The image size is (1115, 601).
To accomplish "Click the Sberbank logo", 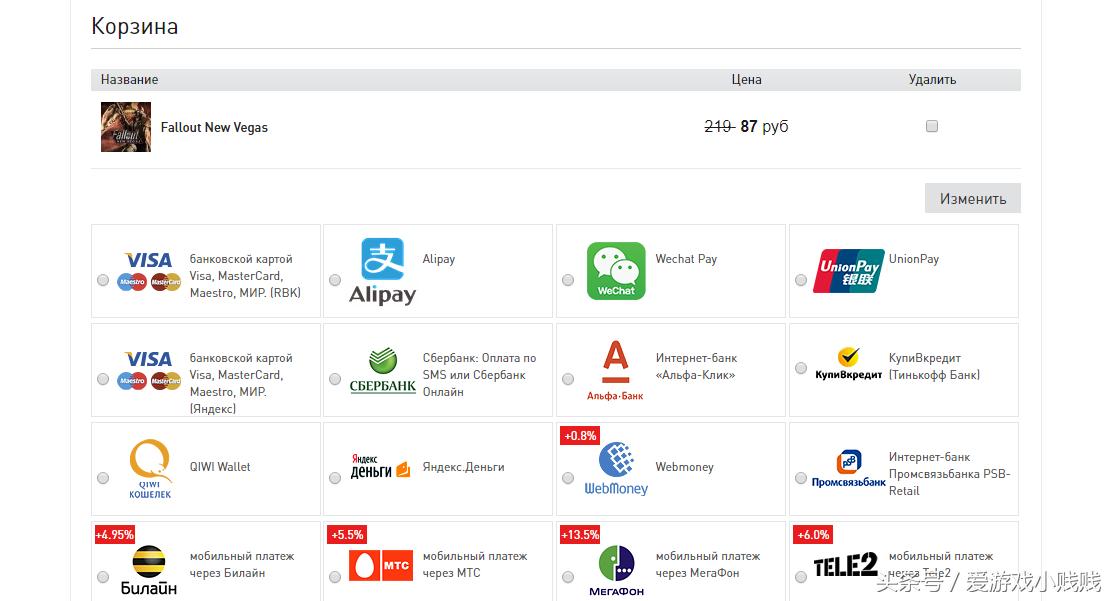I will click(x=382, y=370).
